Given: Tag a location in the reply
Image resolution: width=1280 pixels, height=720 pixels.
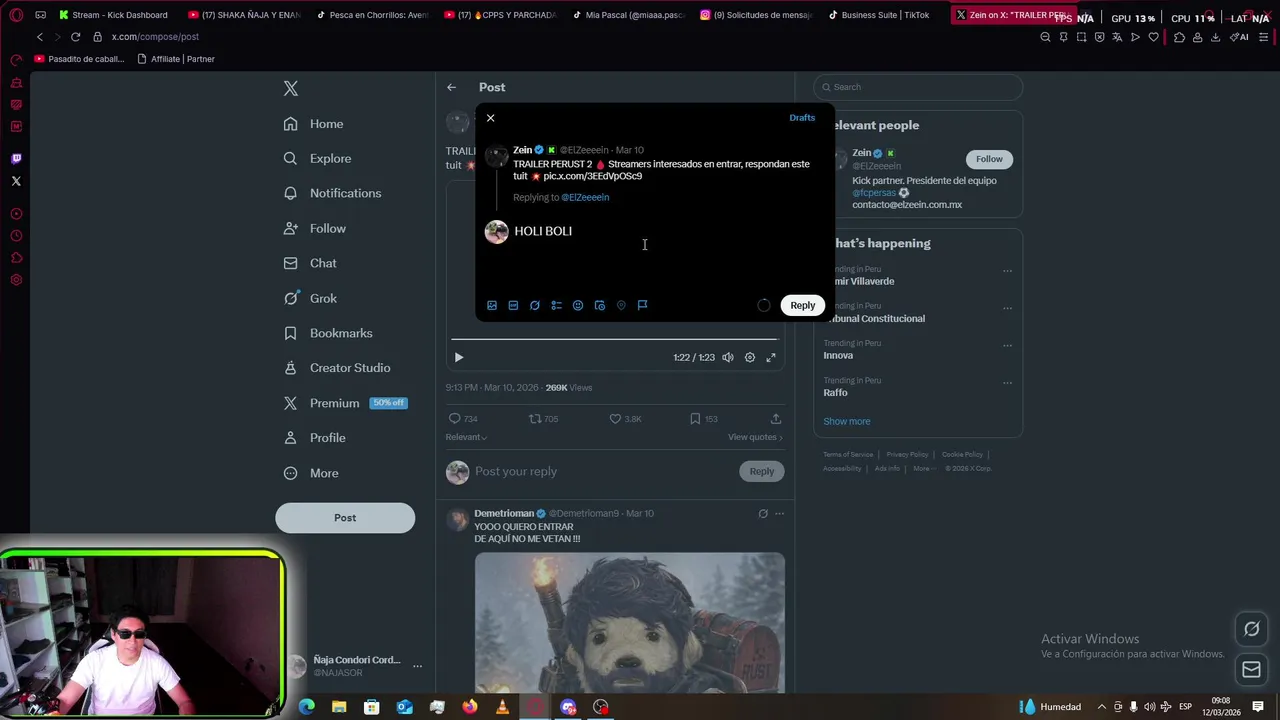Looking at the screenshot, I should (621, 305).
